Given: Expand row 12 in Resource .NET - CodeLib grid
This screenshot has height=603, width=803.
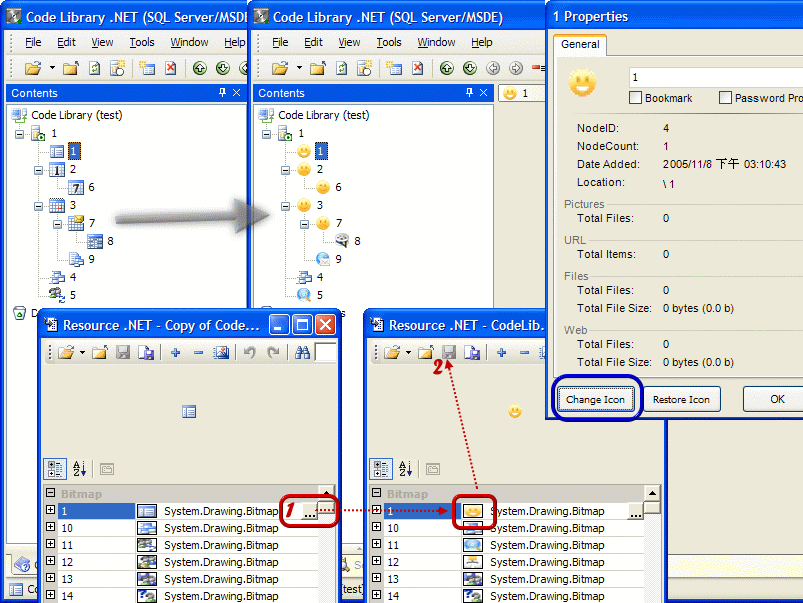Looking at the screenshot, I should [376, 560].
